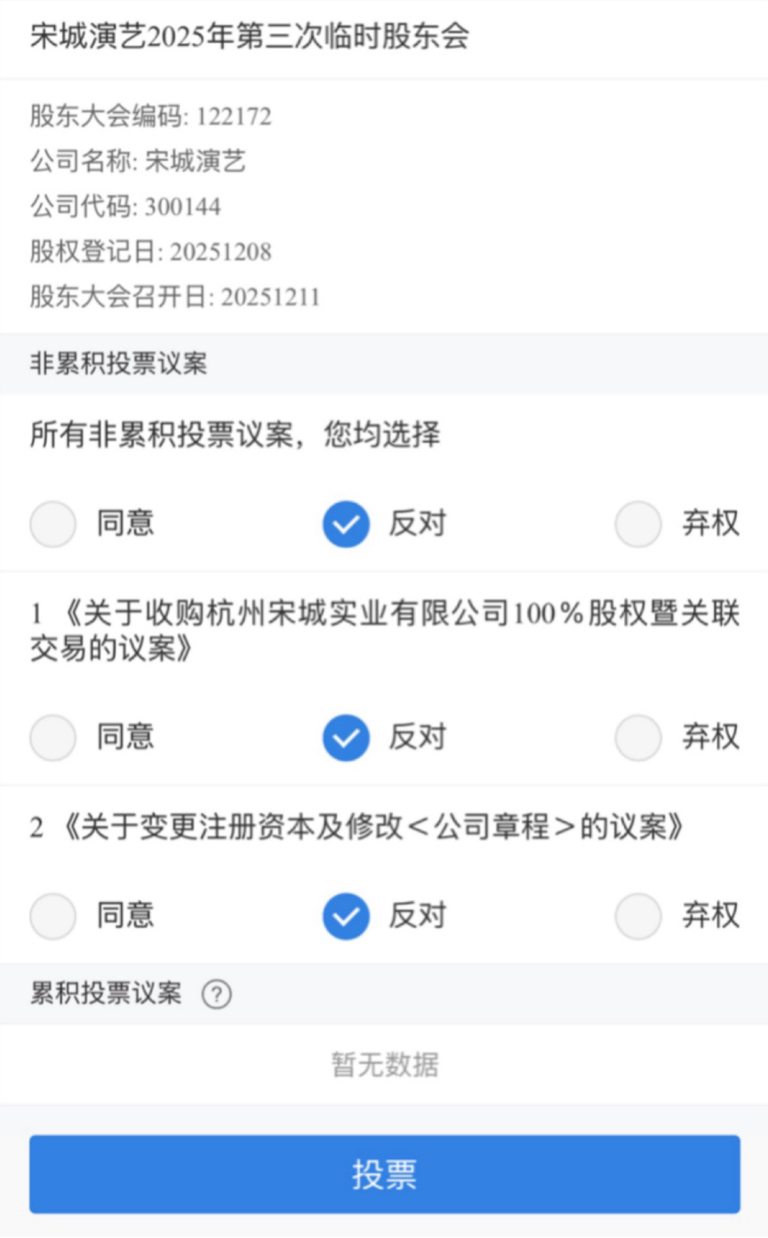Select 弃权 for all non-cumulative proposals
768x1238 pixels.
[x=638, y=524]
